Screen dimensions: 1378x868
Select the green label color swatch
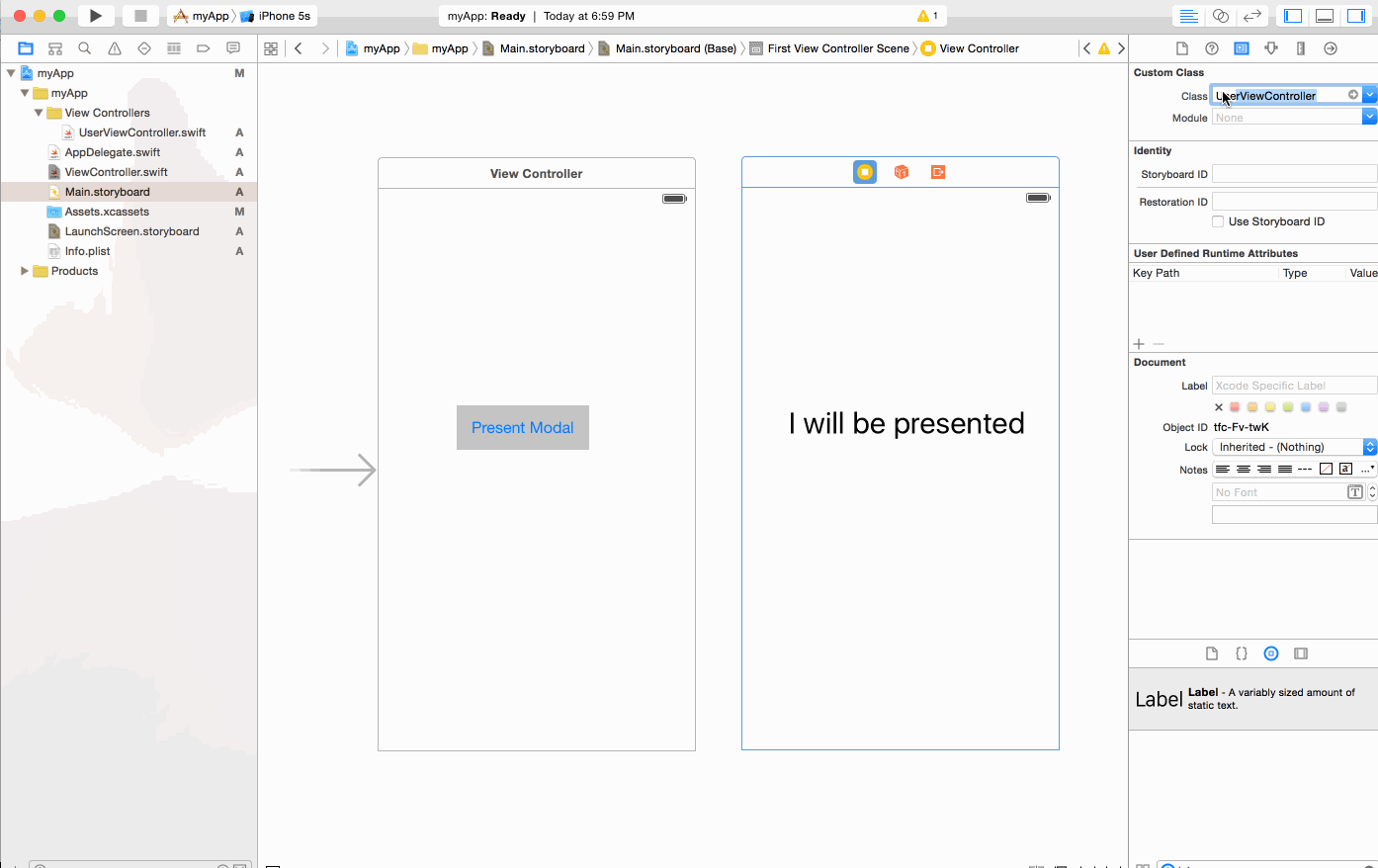pos(1288,407)
